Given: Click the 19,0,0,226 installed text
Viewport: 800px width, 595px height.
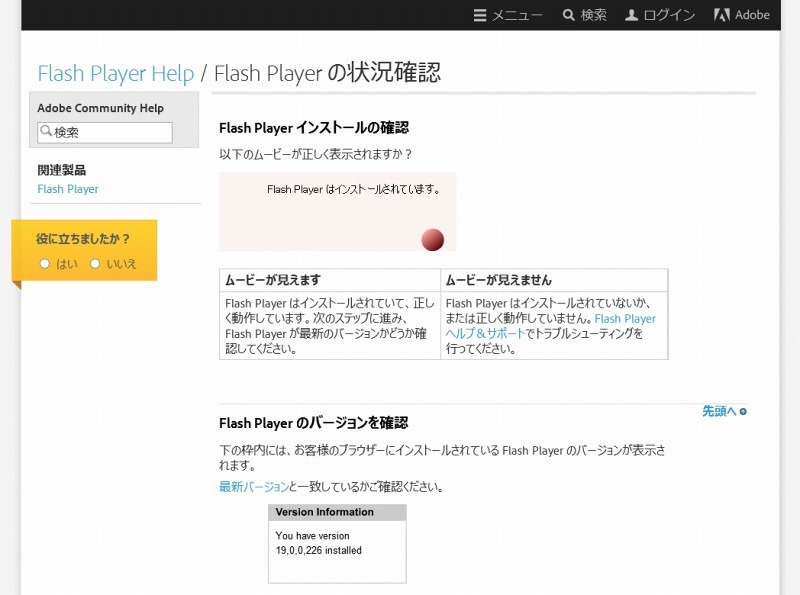Looking at the screenshot, I should pyautogui.click(x=318, y=551).
